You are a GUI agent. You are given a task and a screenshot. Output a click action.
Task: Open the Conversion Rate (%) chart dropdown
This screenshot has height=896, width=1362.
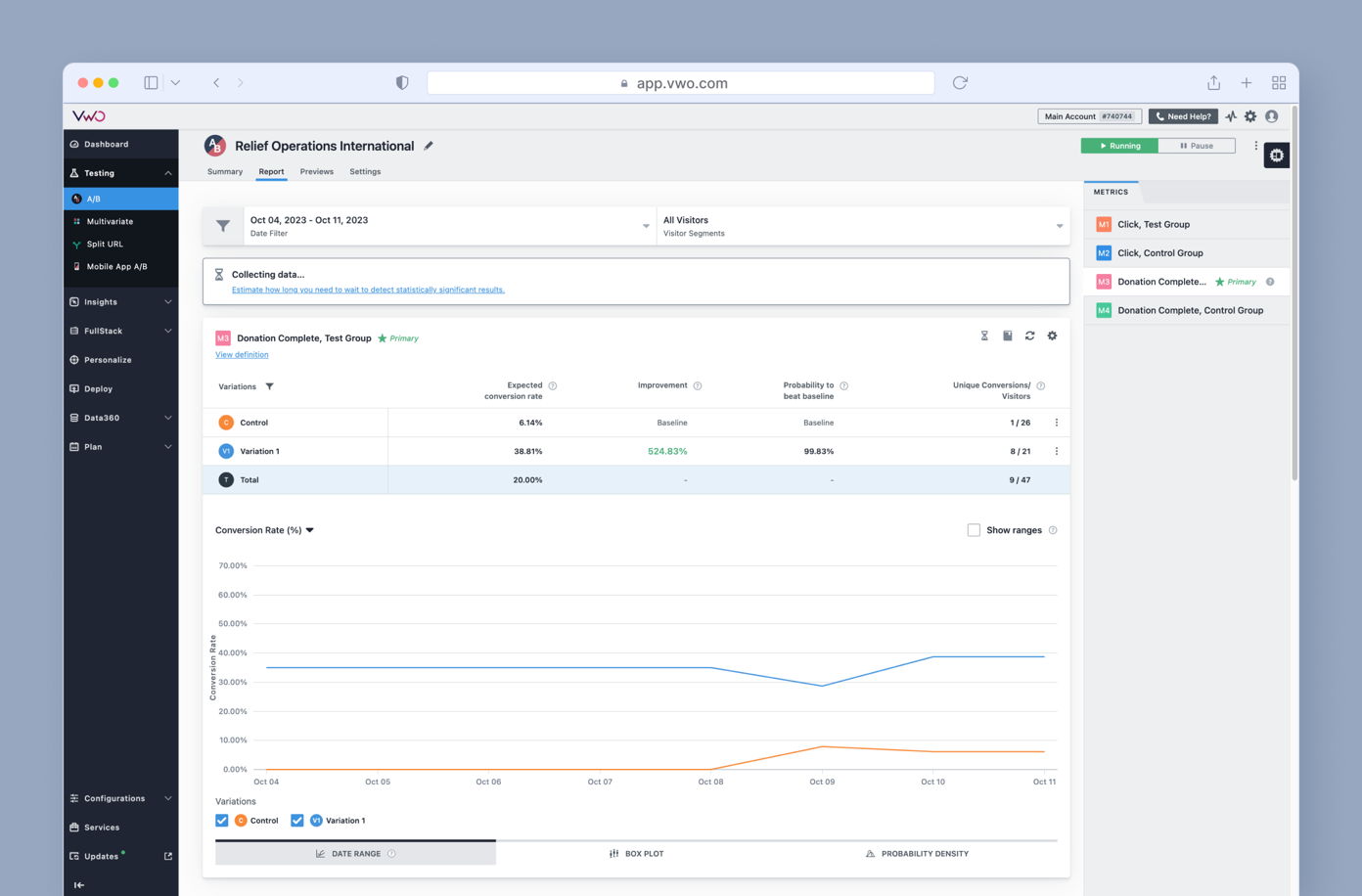coord(264,530)
